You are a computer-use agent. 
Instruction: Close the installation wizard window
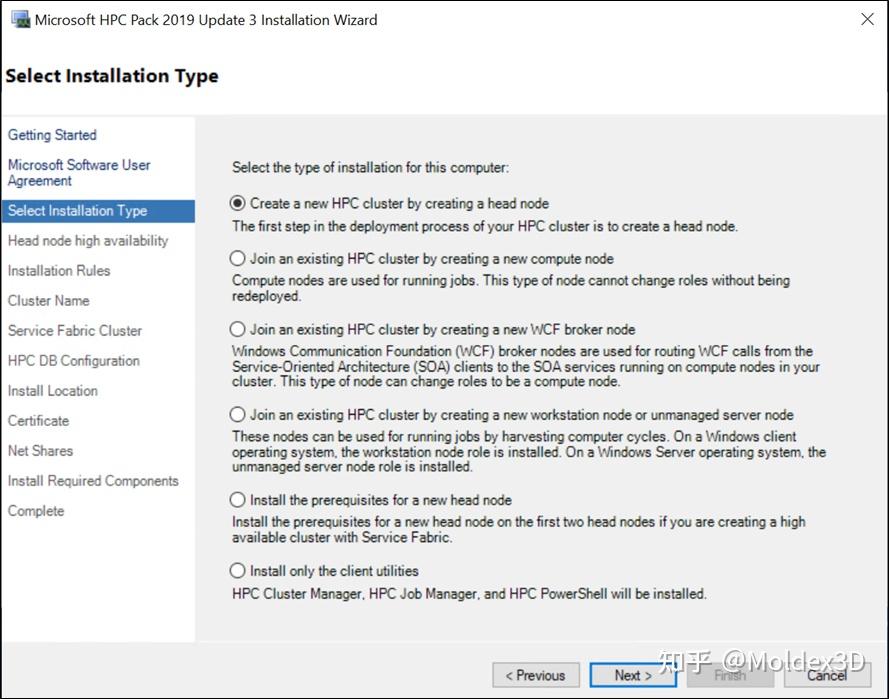coord(867,19)
